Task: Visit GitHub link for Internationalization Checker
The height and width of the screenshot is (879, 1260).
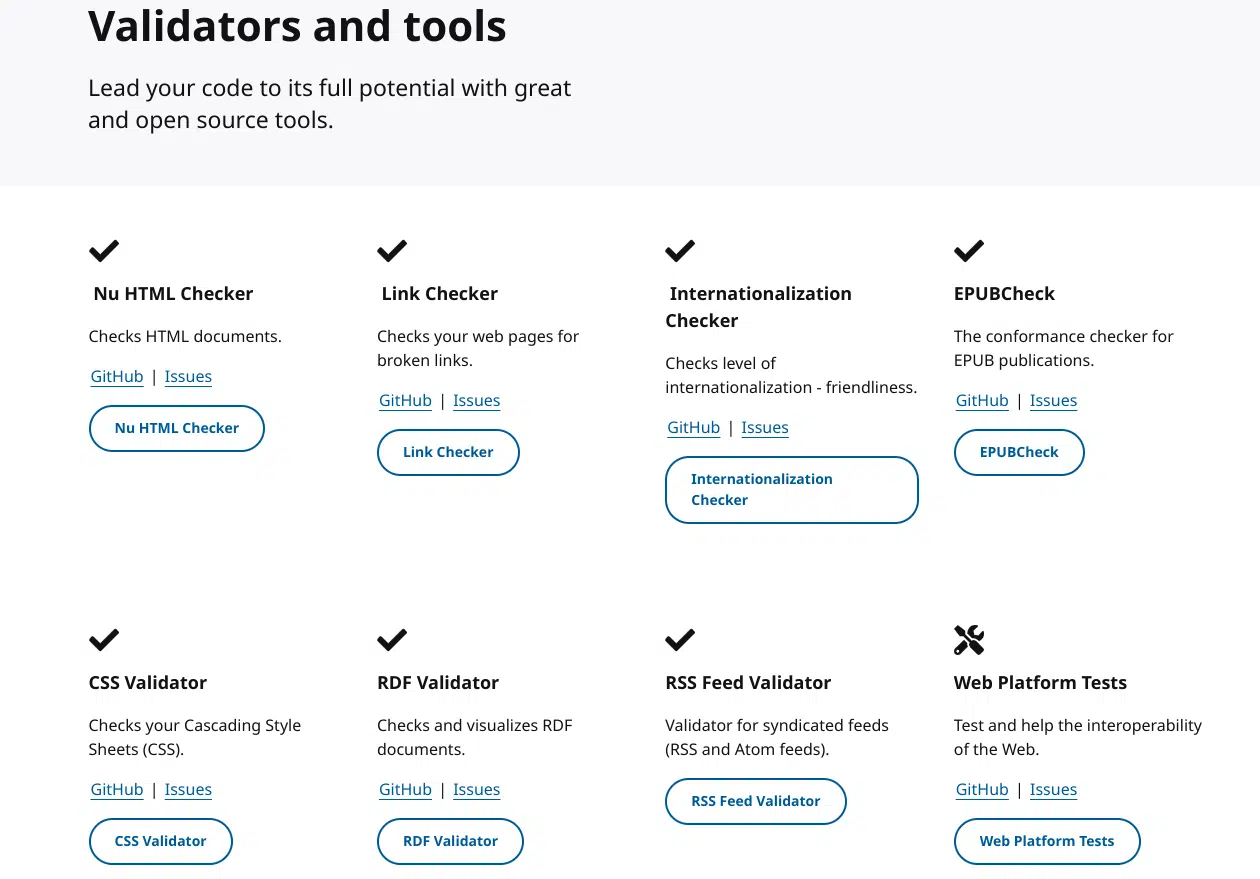Action: click(694, 428)
